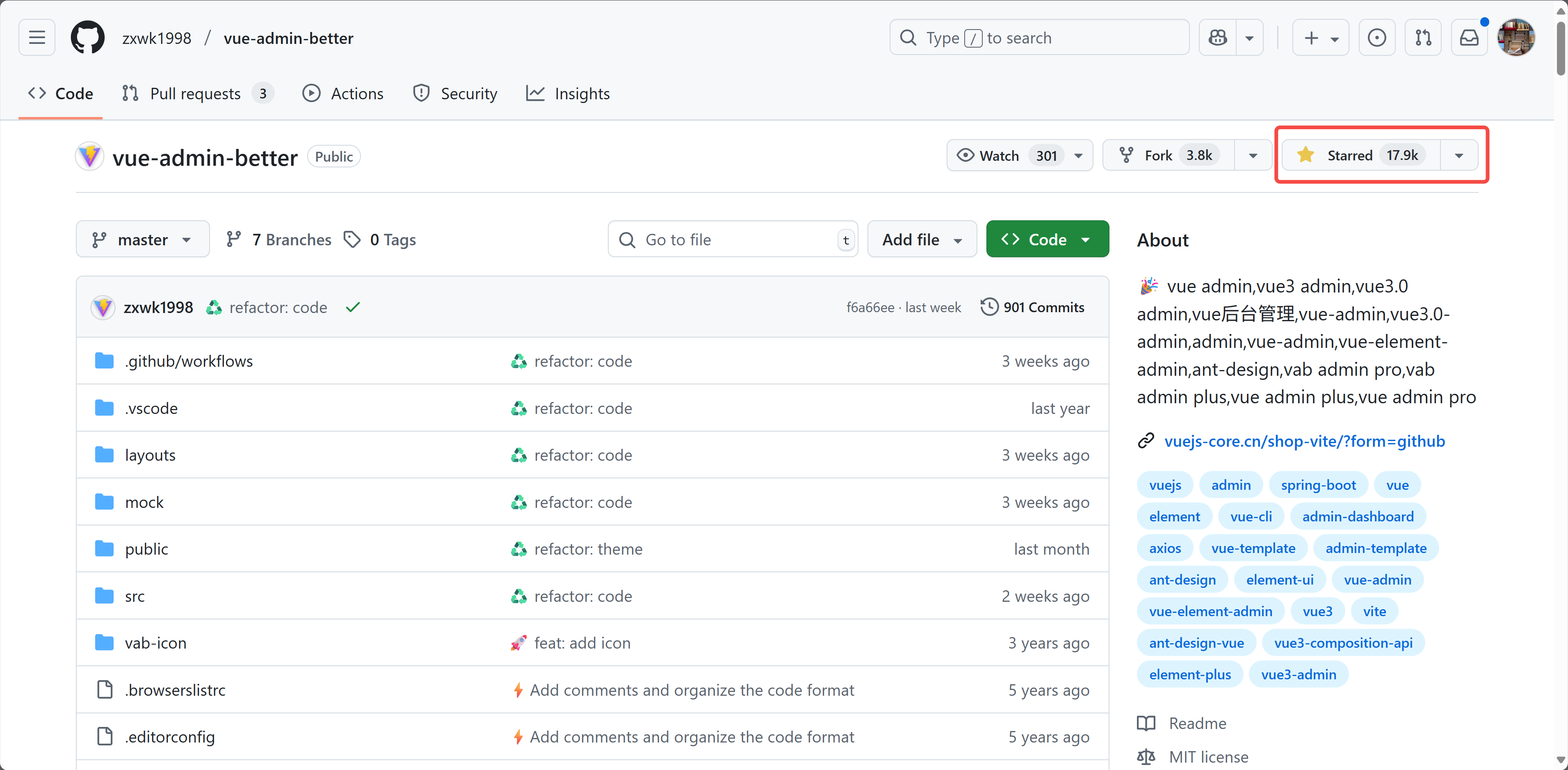Click the commit history clock icon
The height and width of the screenshot is (770, 1568).
[989, 307]
